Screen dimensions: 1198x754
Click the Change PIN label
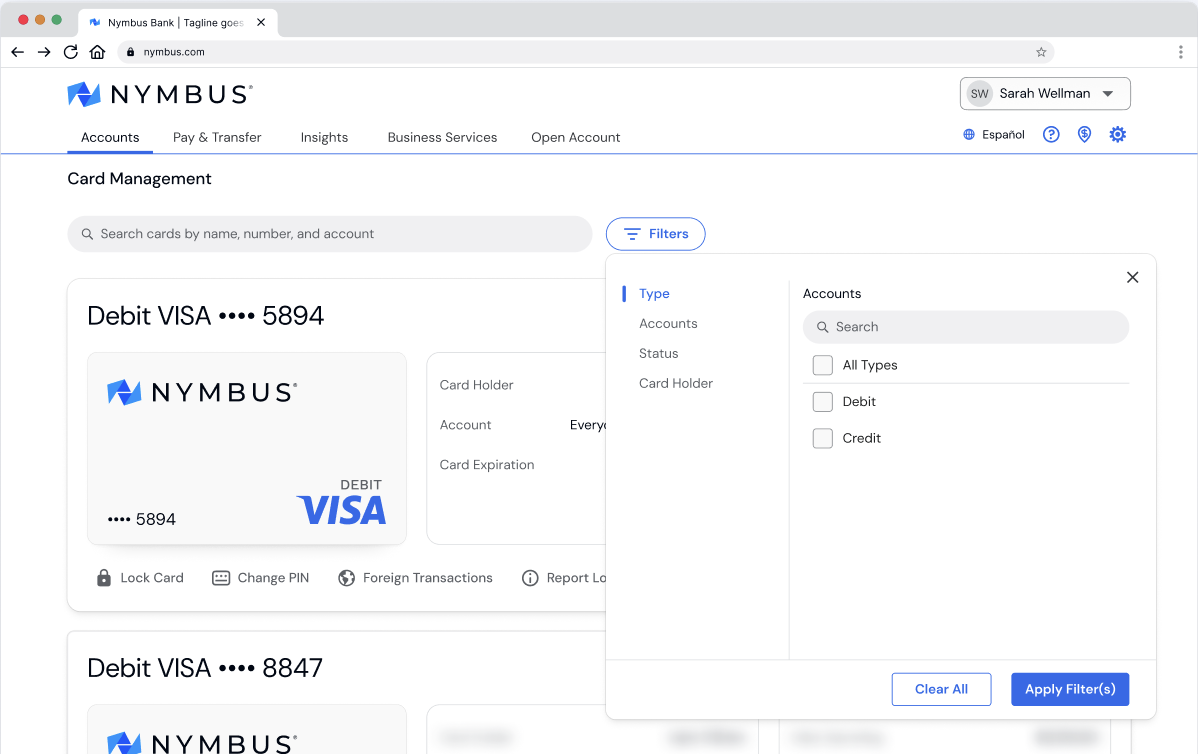[x=273, y=578]
